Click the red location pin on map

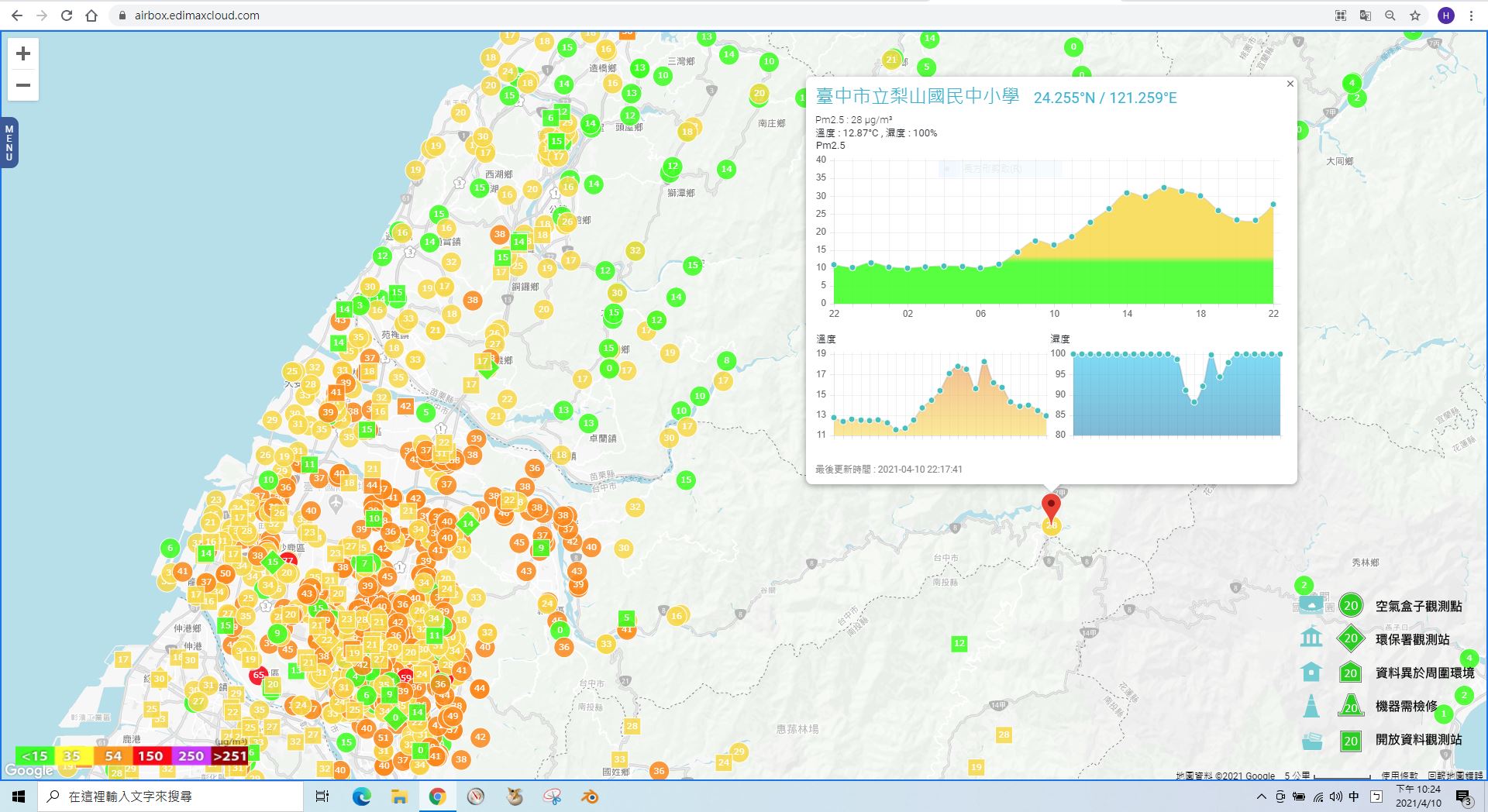tap(1051, 507)
